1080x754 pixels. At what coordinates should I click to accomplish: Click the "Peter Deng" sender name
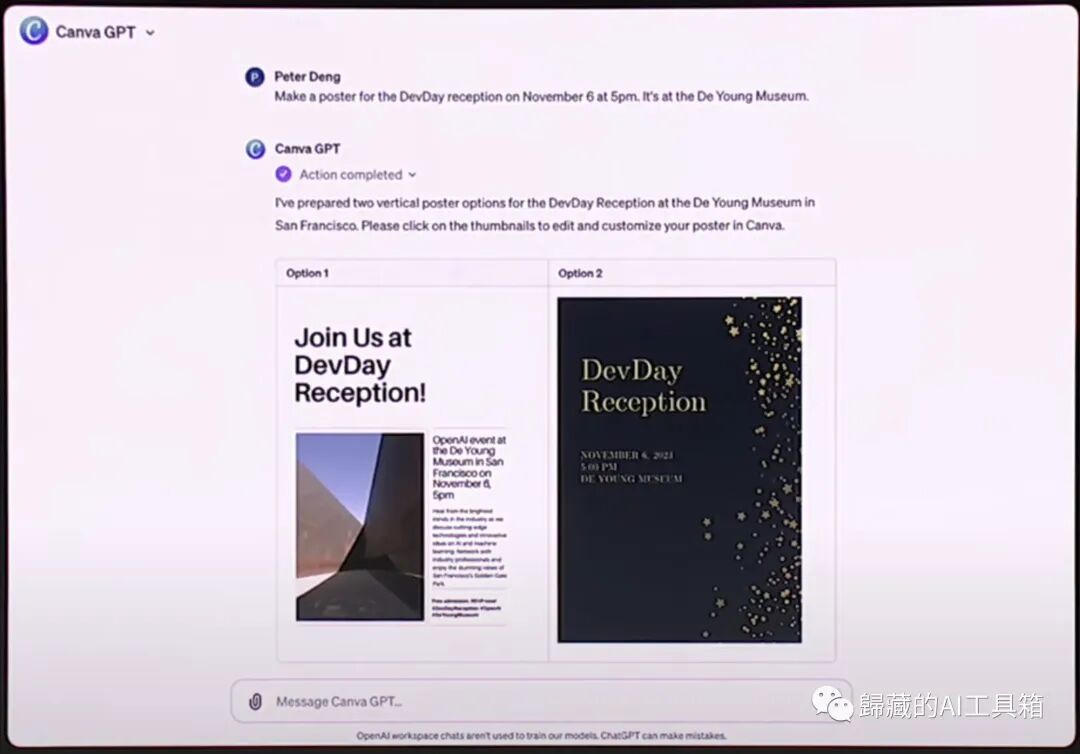tap(307, 76)
